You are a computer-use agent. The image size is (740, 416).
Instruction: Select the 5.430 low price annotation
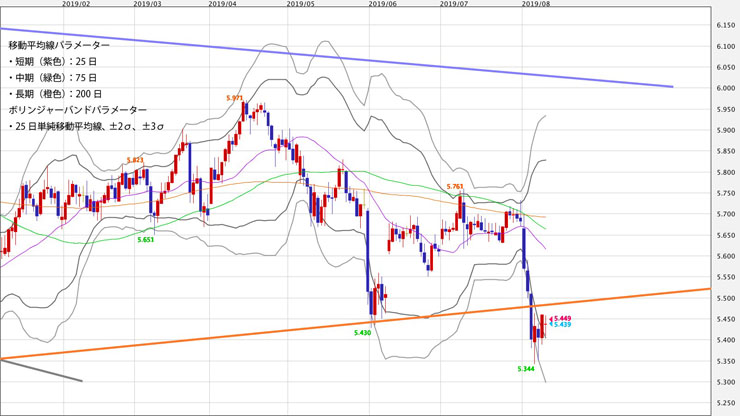pos(362,333)
